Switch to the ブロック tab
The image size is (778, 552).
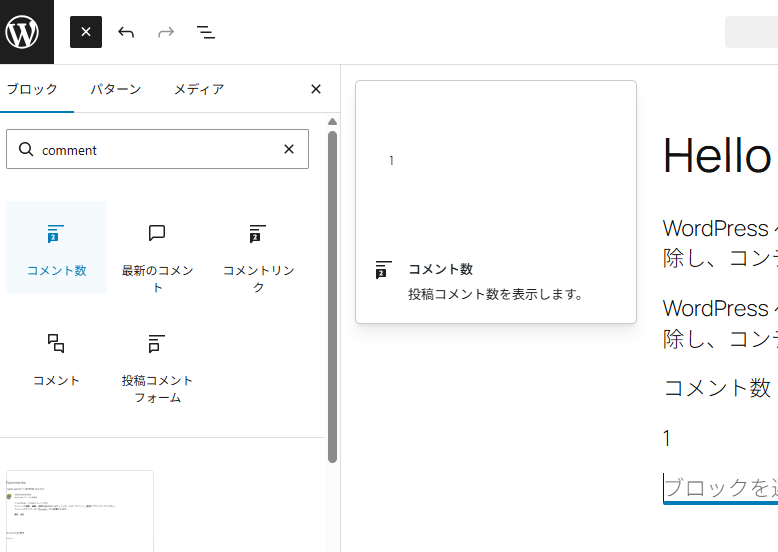pos(32,89)
